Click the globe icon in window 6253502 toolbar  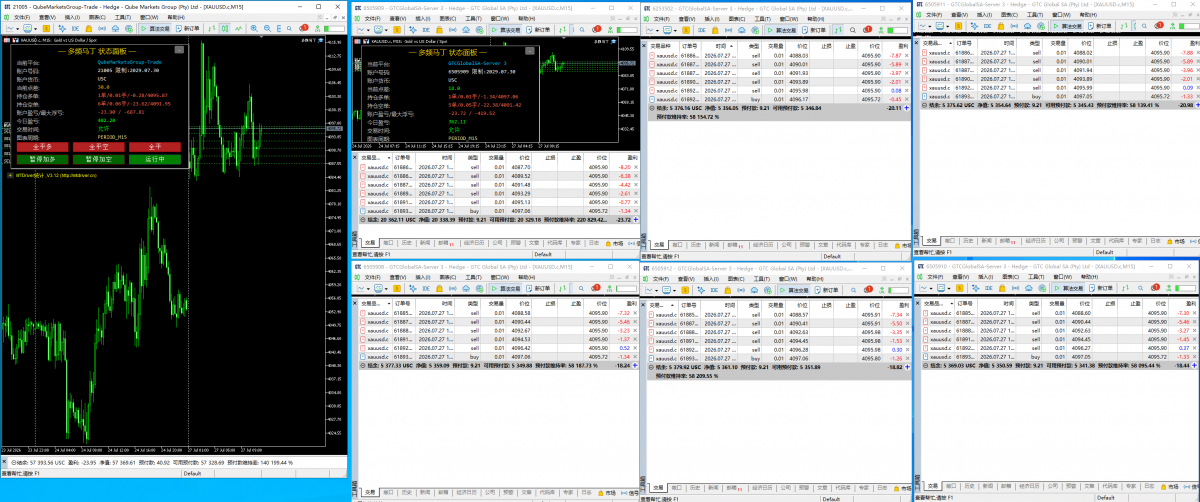click(755, 30)
